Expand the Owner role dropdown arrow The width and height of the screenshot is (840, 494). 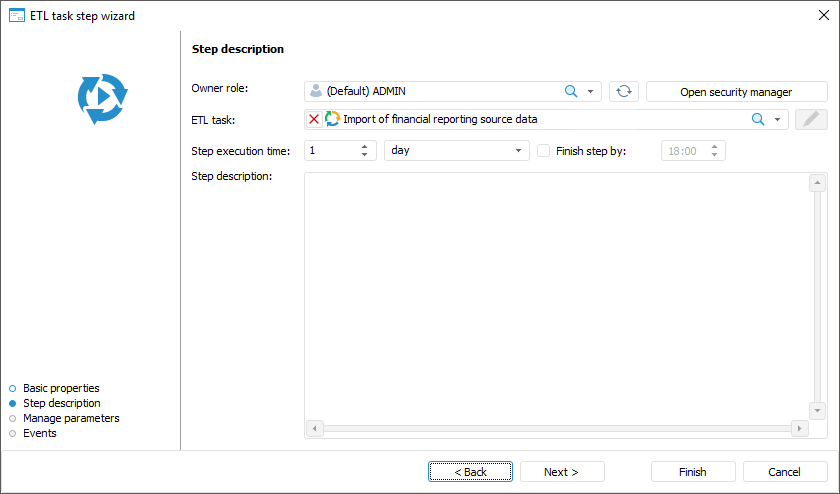(x=590, y=91)
